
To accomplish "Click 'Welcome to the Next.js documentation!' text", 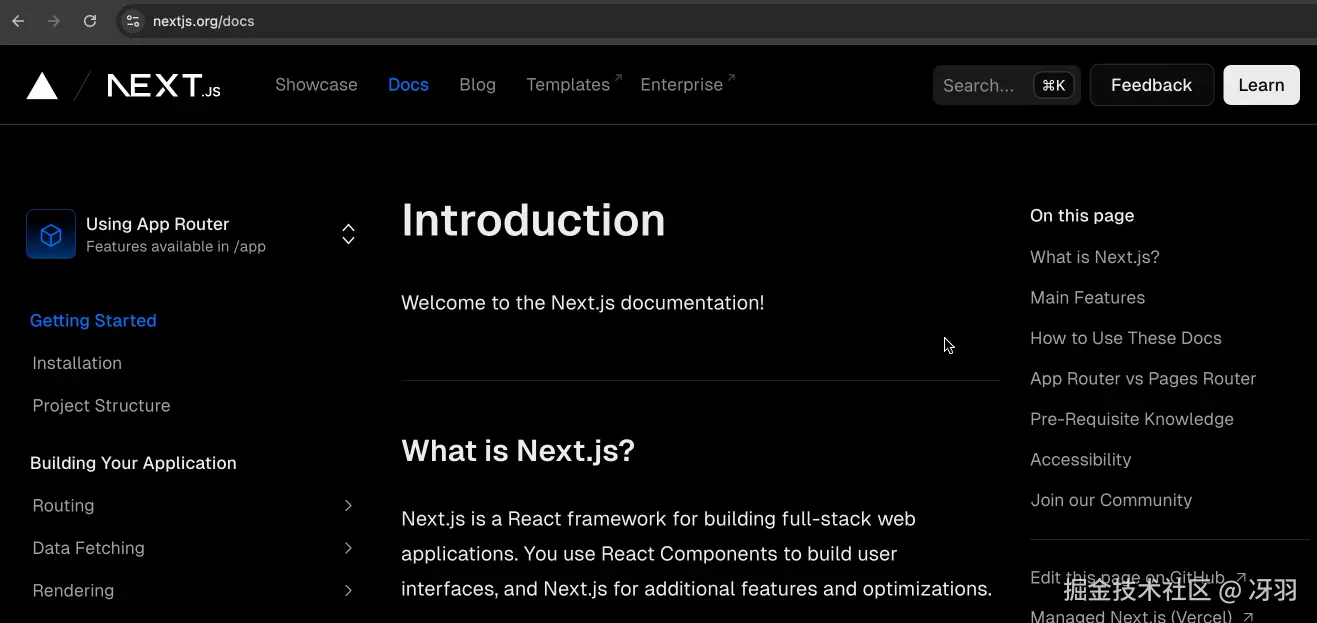I will 582,303.
